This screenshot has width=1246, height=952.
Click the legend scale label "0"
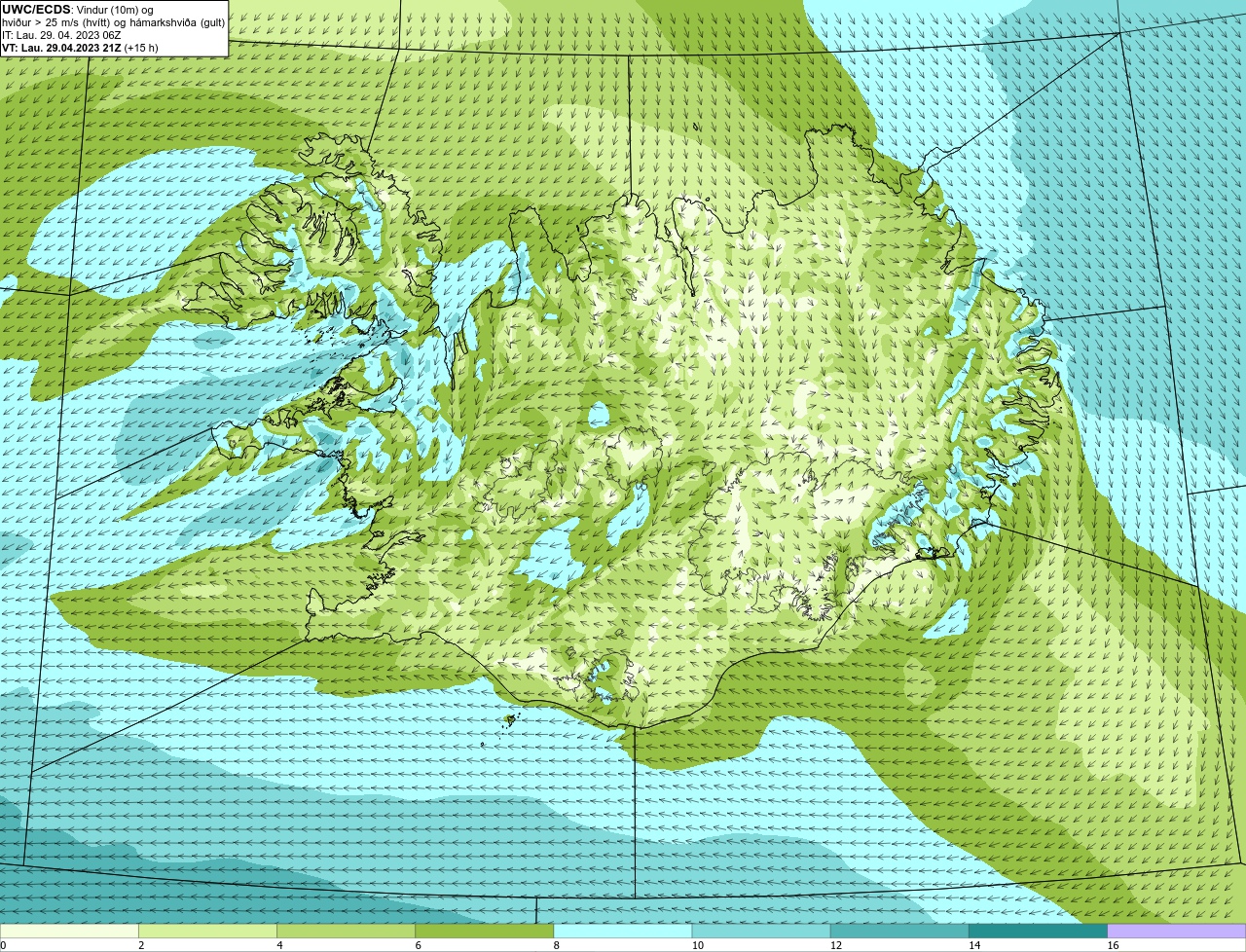[3, 945]
